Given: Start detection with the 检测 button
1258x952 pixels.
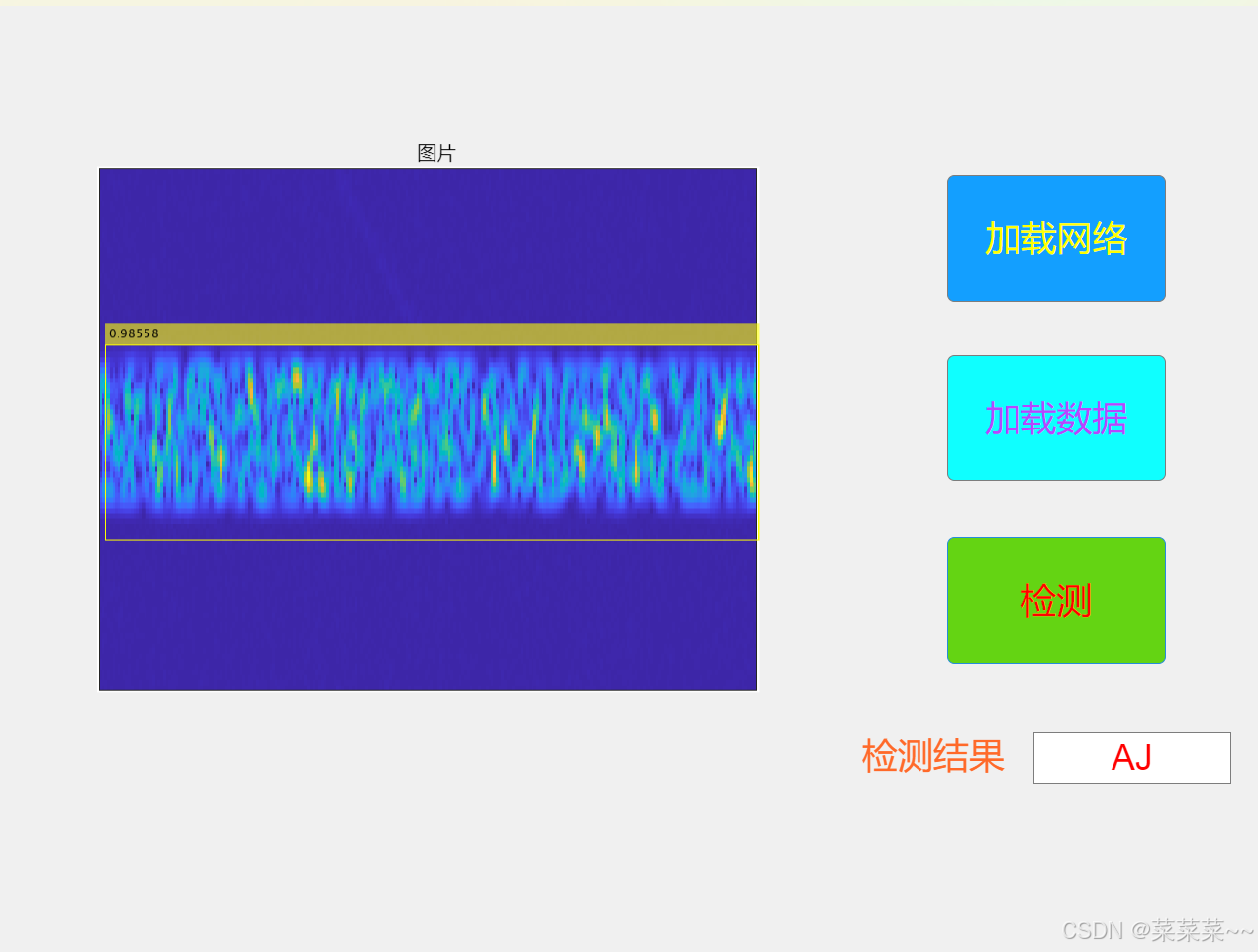Looking at the screenshot, I should pyautogui.click(x=1056, y=601).
